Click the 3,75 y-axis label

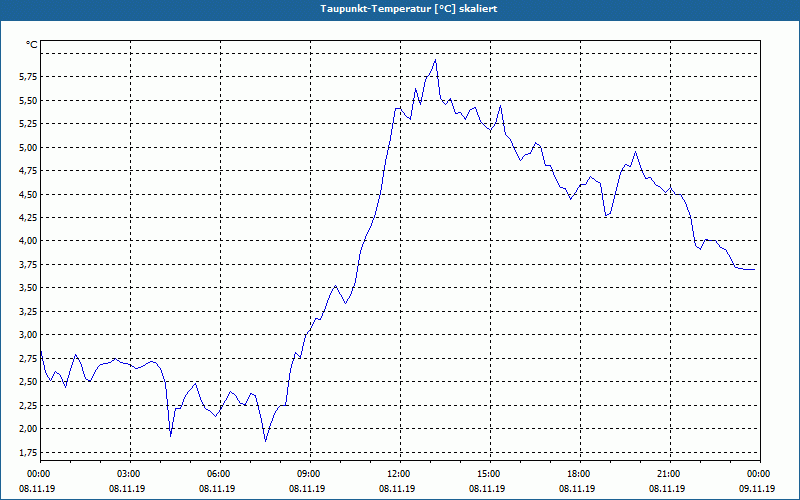pos(29,264)
